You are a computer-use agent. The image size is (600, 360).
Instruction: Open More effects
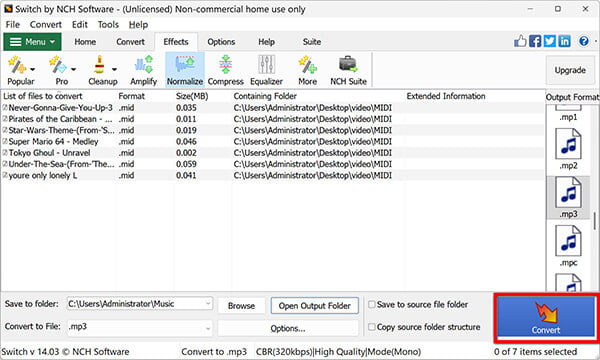(x=308, y=70)
